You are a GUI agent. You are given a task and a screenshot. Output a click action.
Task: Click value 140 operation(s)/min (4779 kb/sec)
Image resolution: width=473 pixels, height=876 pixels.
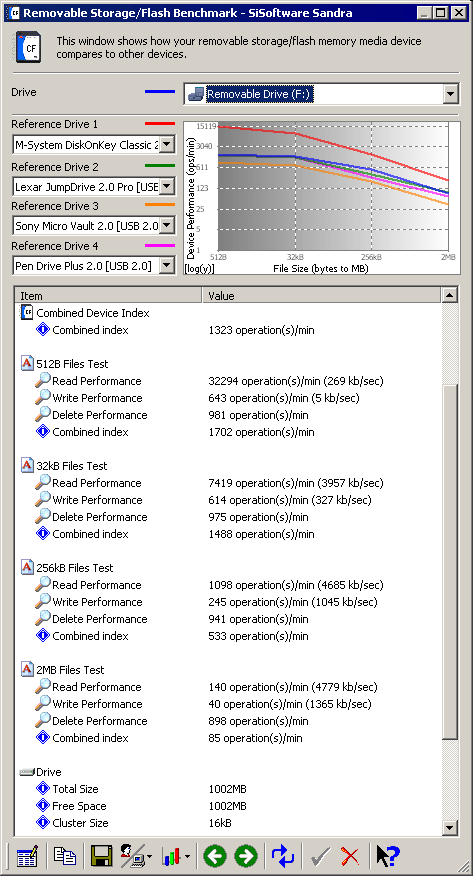click(293, 687)
